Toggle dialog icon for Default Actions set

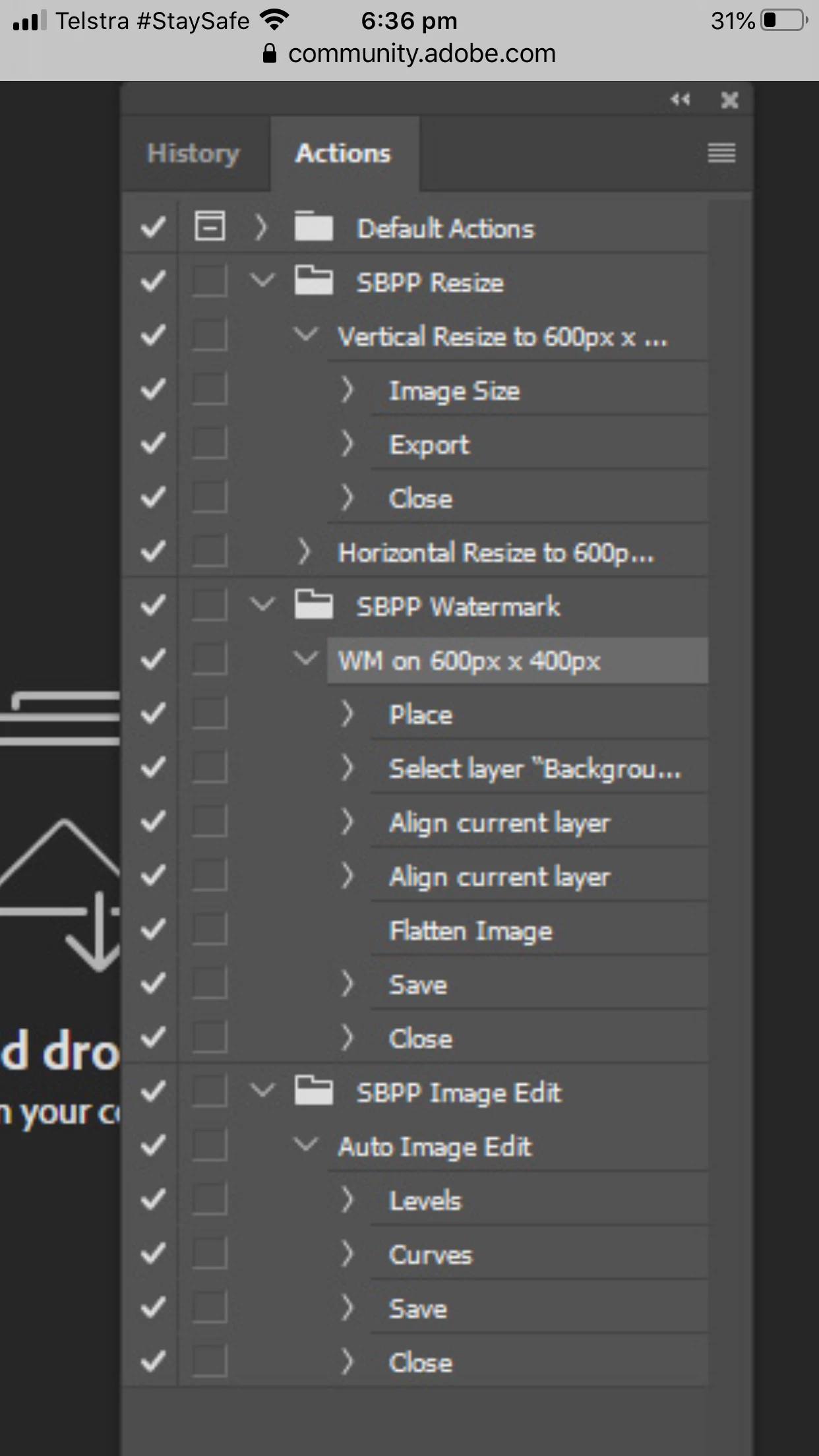click(210, 227)
